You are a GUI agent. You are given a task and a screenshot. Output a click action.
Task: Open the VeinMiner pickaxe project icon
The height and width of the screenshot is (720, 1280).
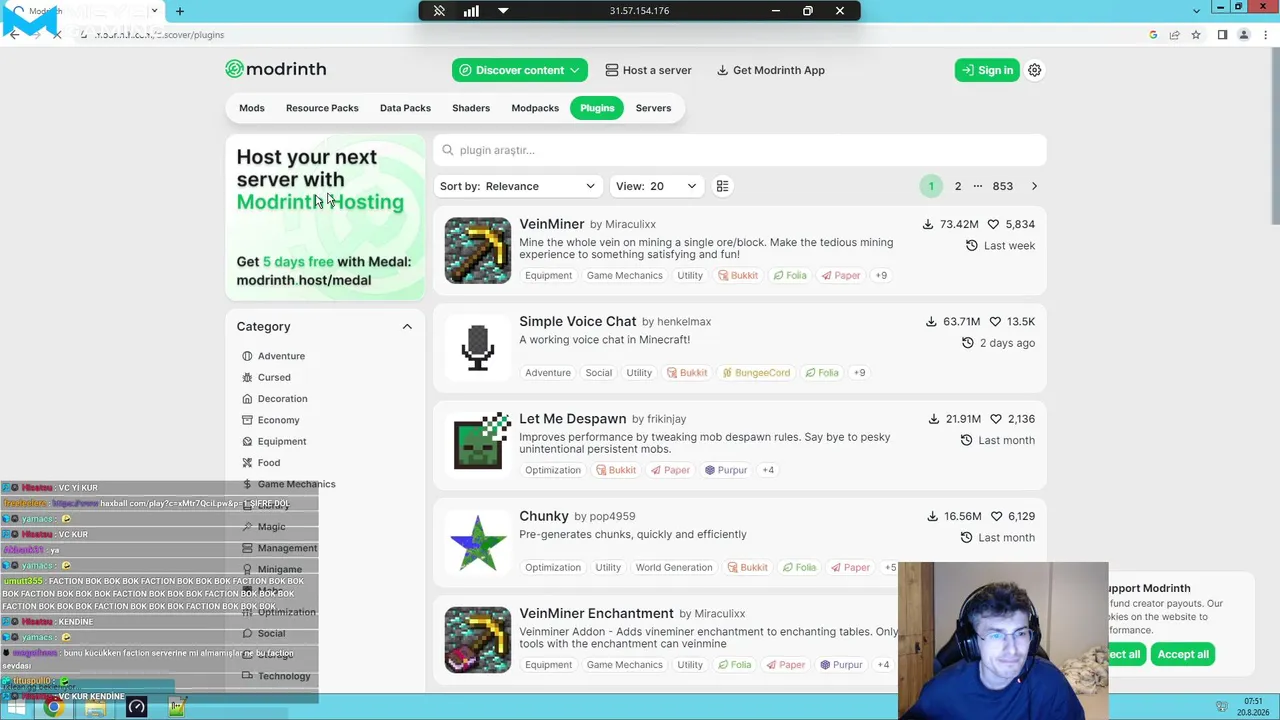click(477, 250)
